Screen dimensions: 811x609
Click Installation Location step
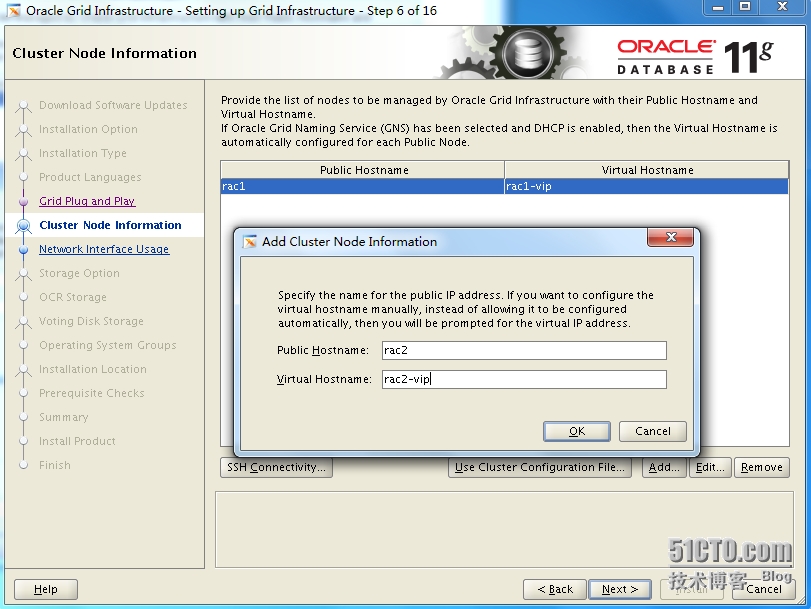93,369
